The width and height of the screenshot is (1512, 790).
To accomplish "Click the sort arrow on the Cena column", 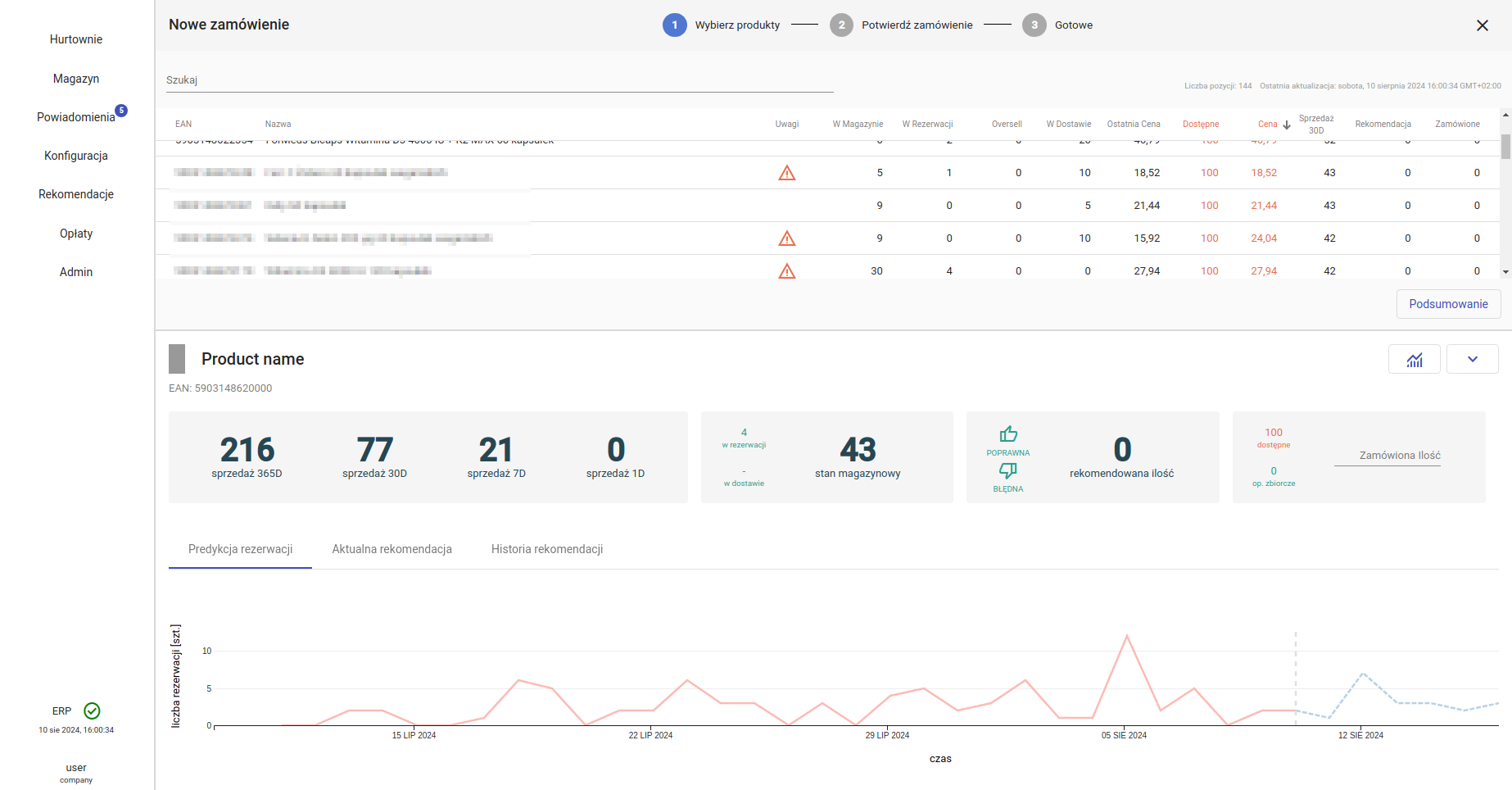I will pyautogui.click(x=1286, y=125).
